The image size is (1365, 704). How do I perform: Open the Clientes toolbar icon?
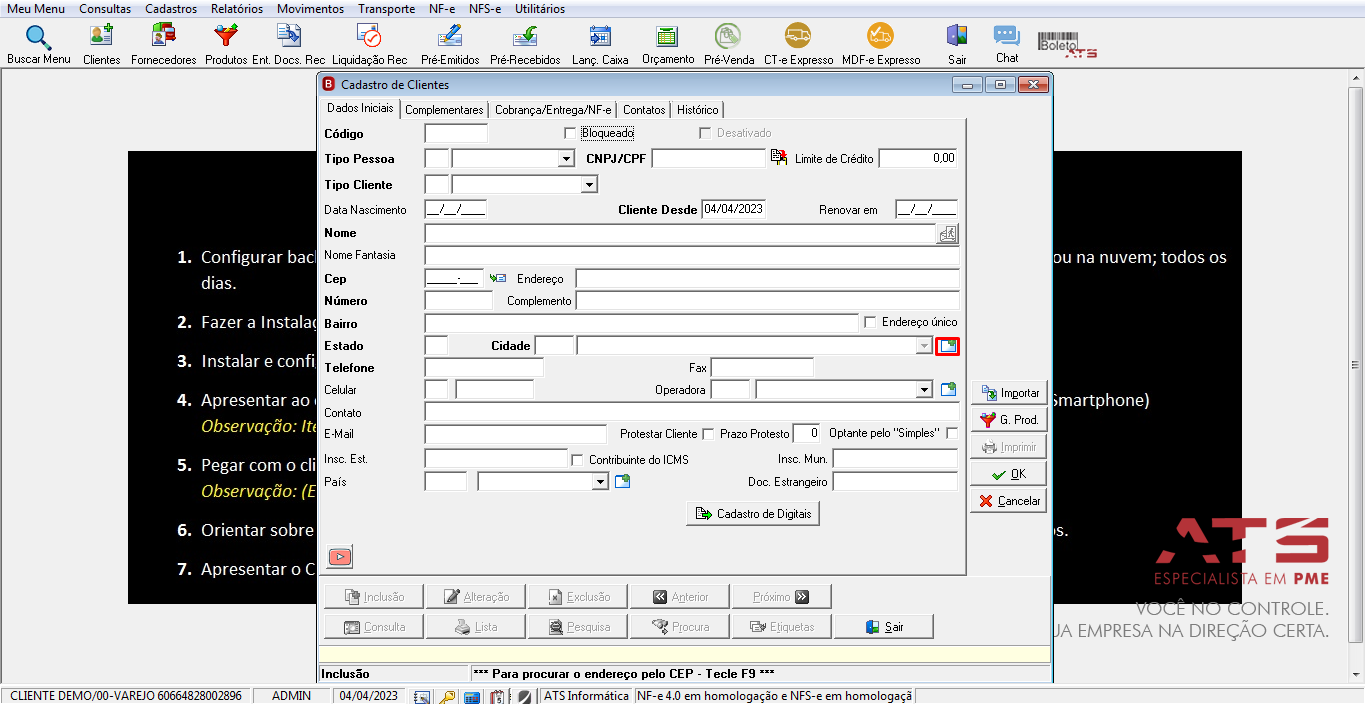[x=101, y=36]
